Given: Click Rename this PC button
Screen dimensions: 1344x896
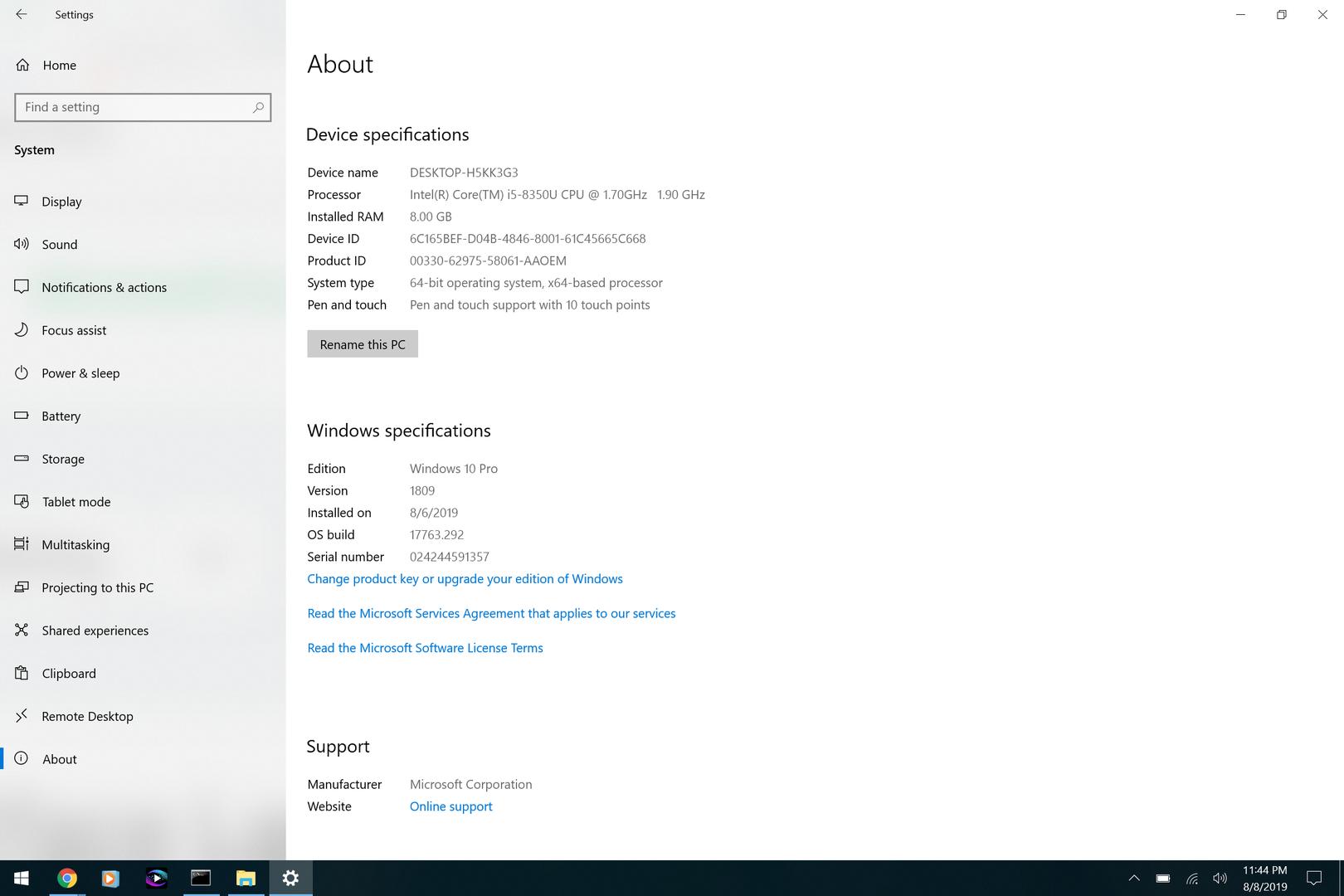Looking at the screenshot, I should (x=363, y=344).
